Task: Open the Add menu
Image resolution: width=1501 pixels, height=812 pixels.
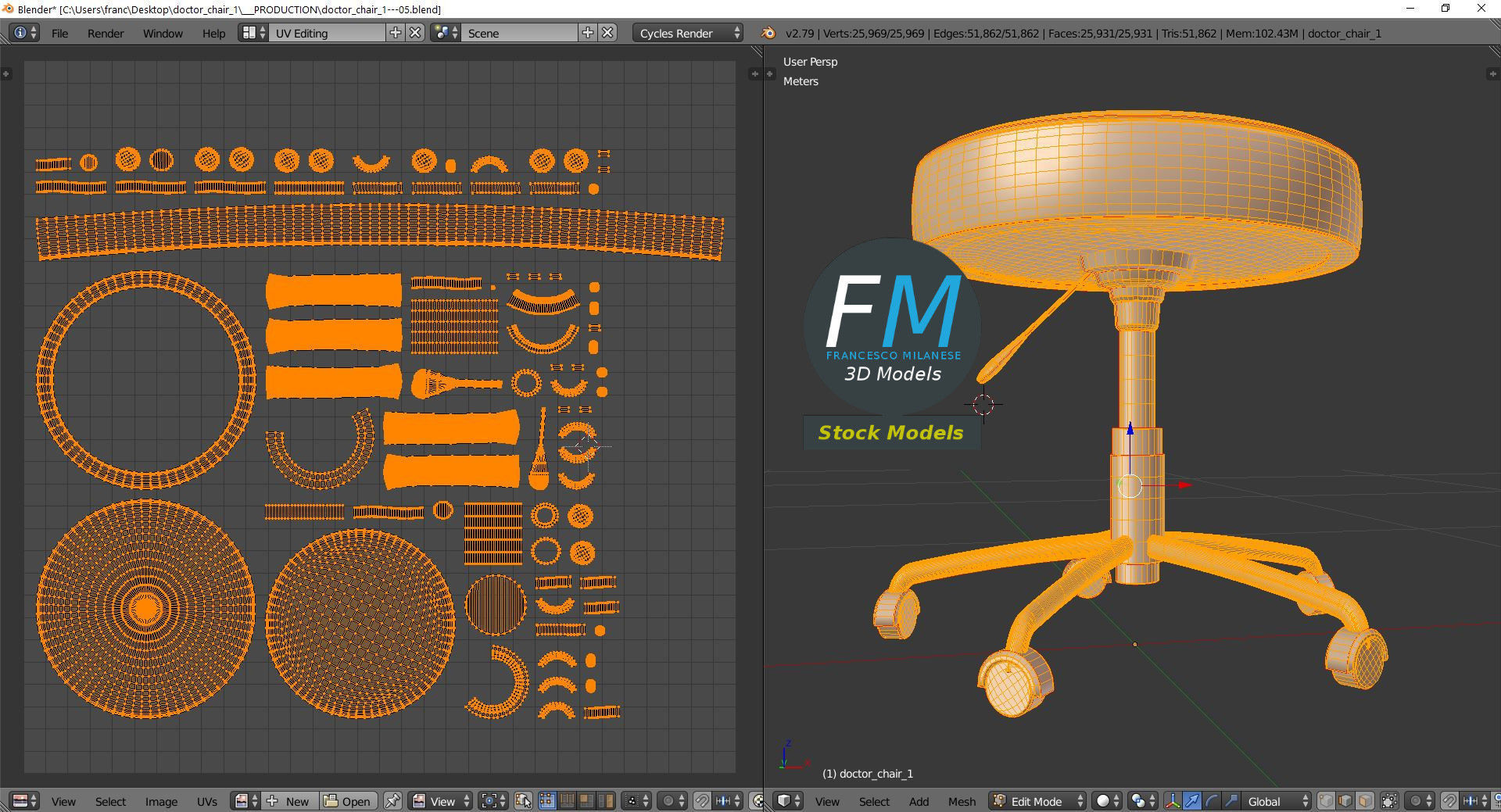Action: (919, 801)
